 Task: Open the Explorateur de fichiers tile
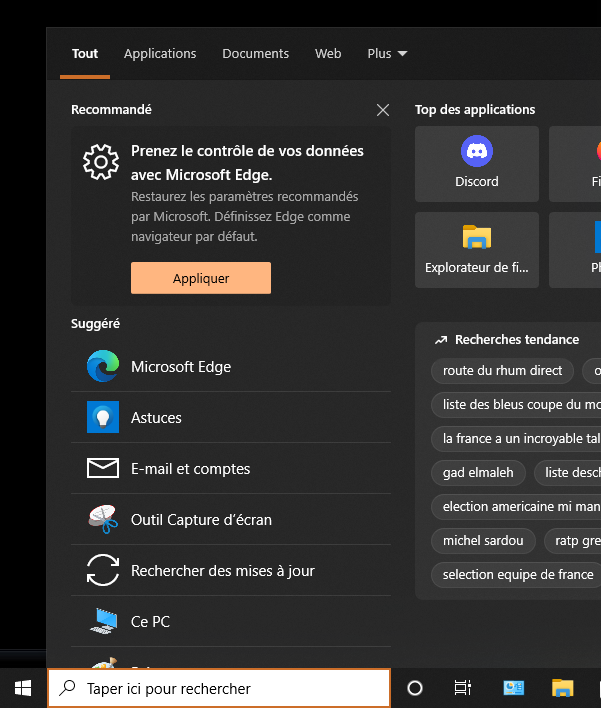click(x=476, y=249)
